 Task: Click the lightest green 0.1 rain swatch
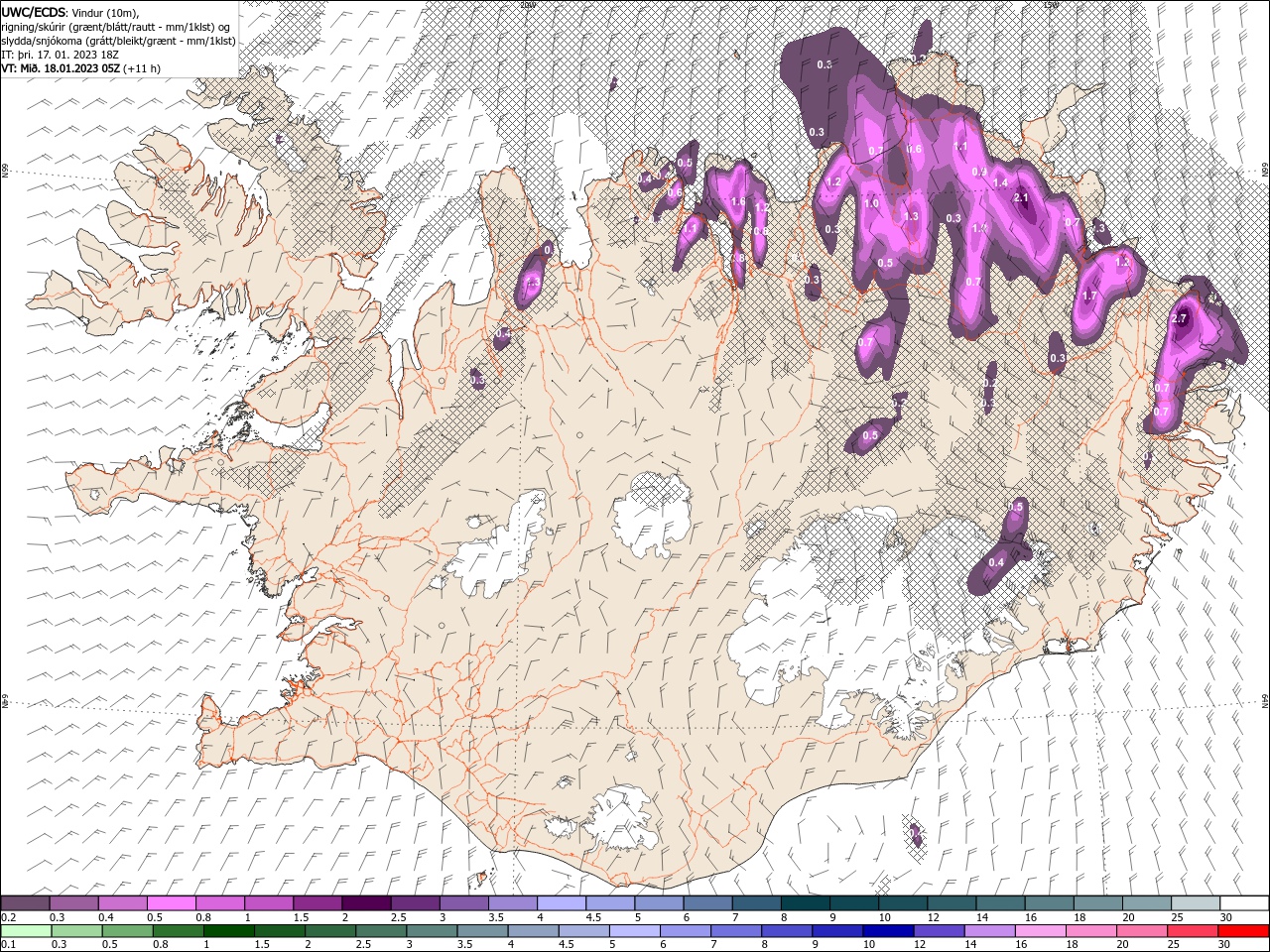pyautogui.click(x=26, y=931)
